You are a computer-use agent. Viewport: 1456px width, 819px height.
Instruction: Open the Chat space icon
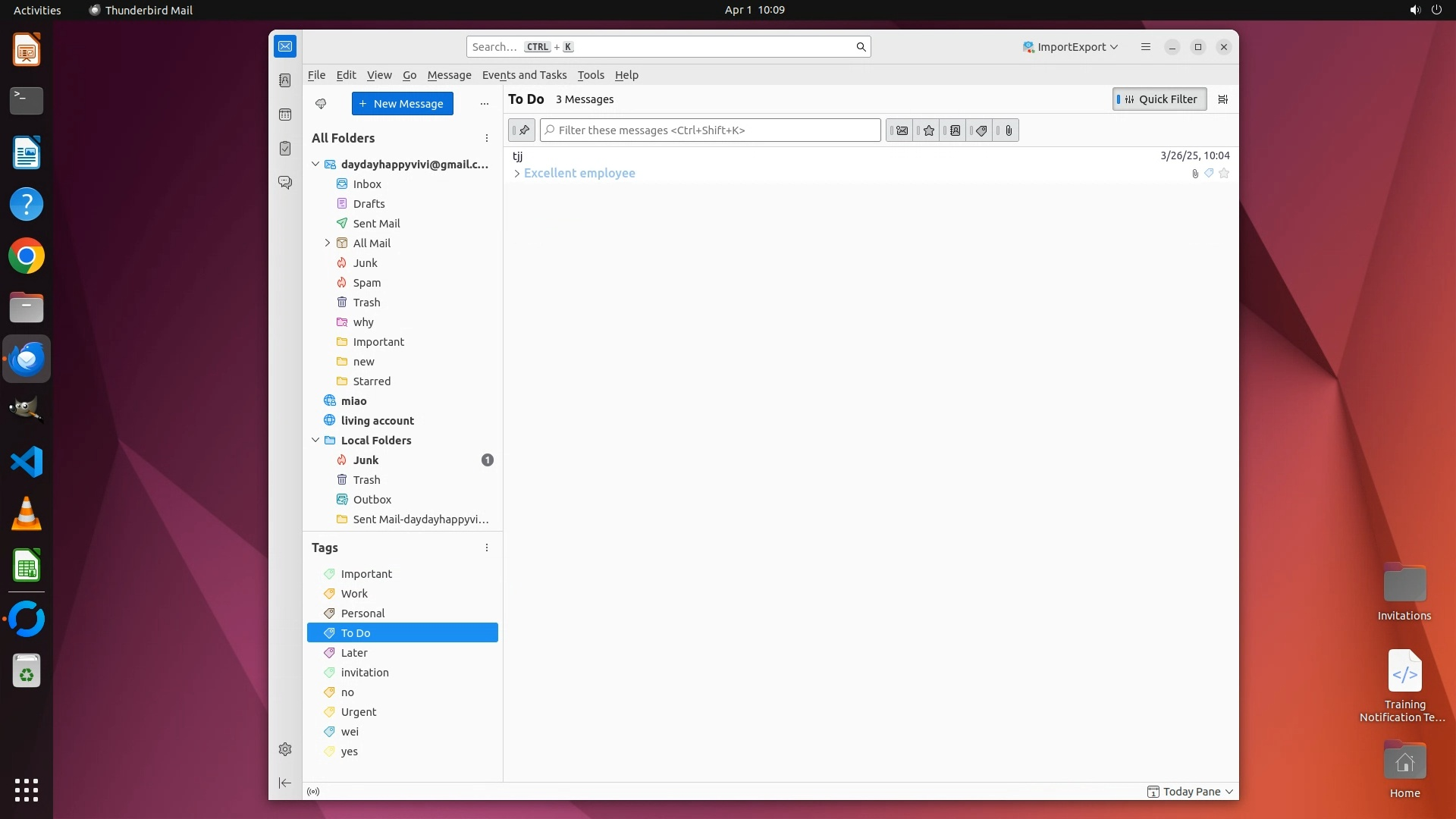click(x=285, y=183)
